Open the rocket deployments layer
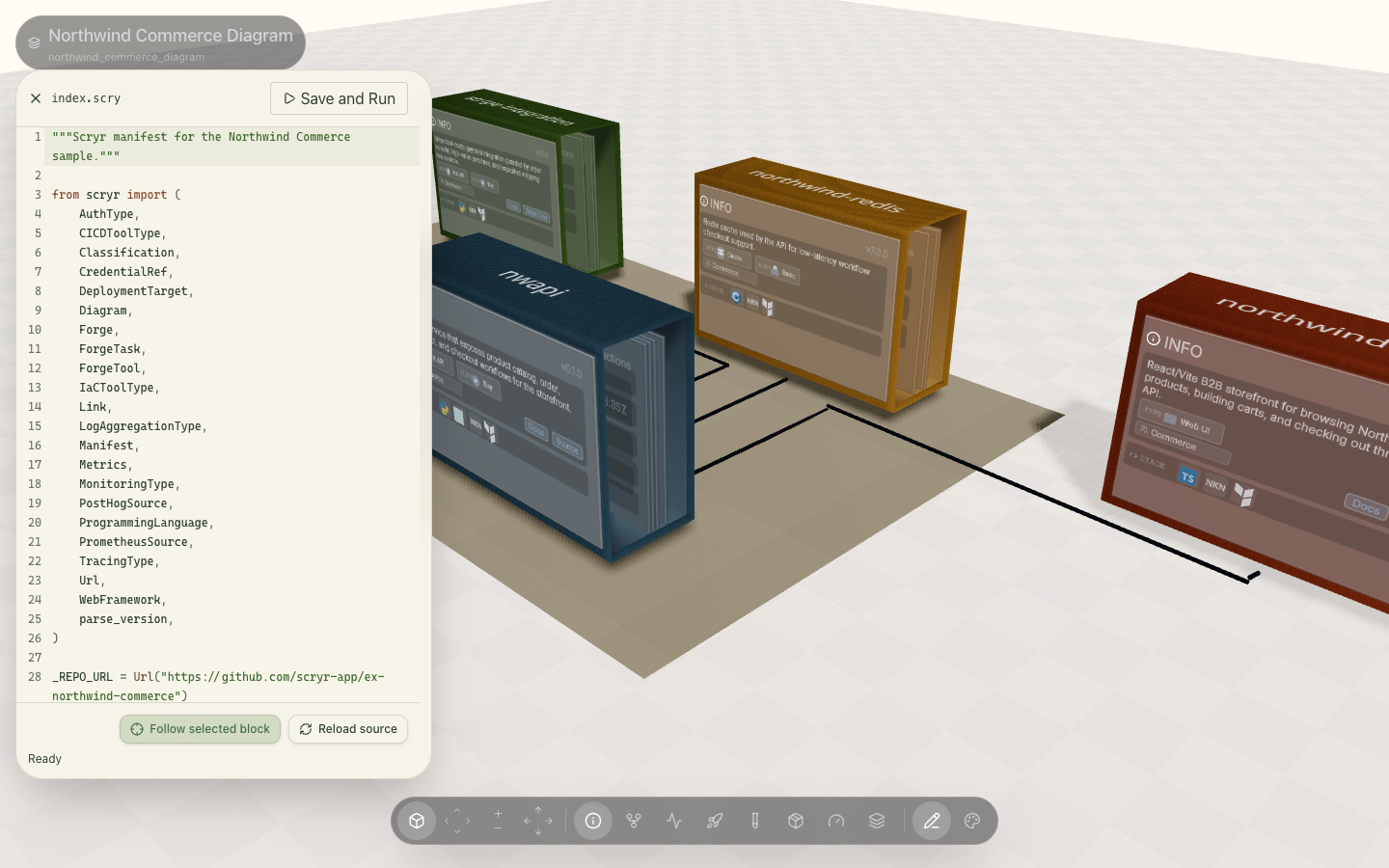Viewport: 1389px width, 868px height. pos(715,821)
